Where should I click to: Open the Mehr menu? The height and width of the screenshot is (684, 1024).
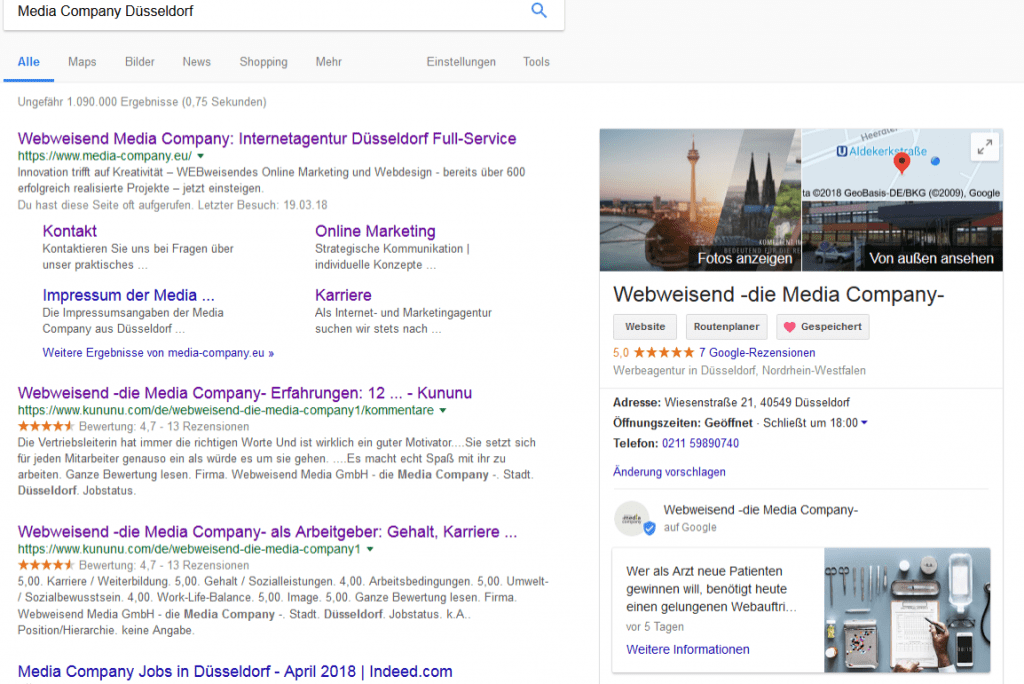328,62
